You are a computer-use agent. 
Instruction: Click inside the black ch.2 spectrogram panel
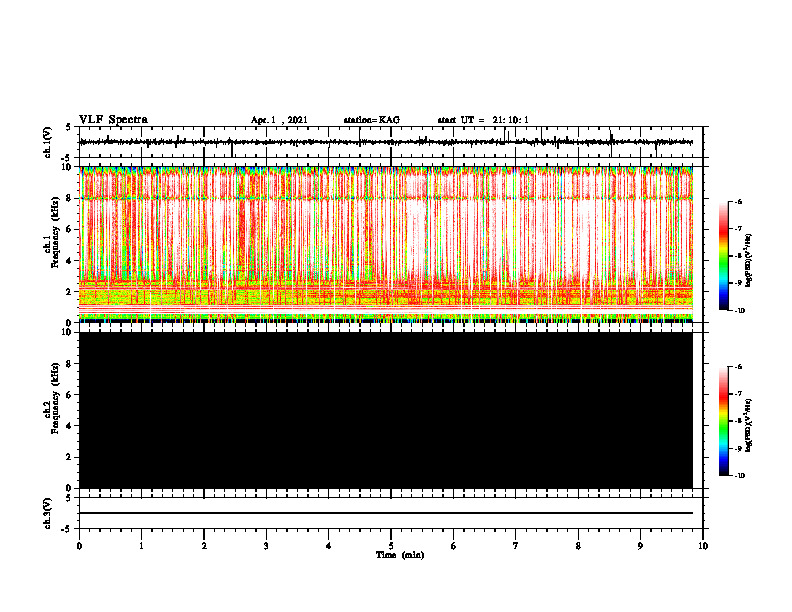click(386, 410)
